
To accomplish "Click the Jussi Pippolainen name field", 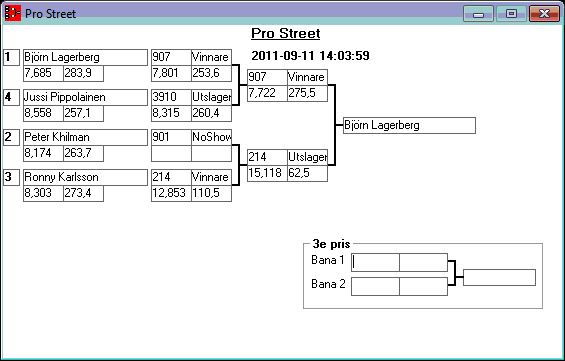I will coord(85,97).
